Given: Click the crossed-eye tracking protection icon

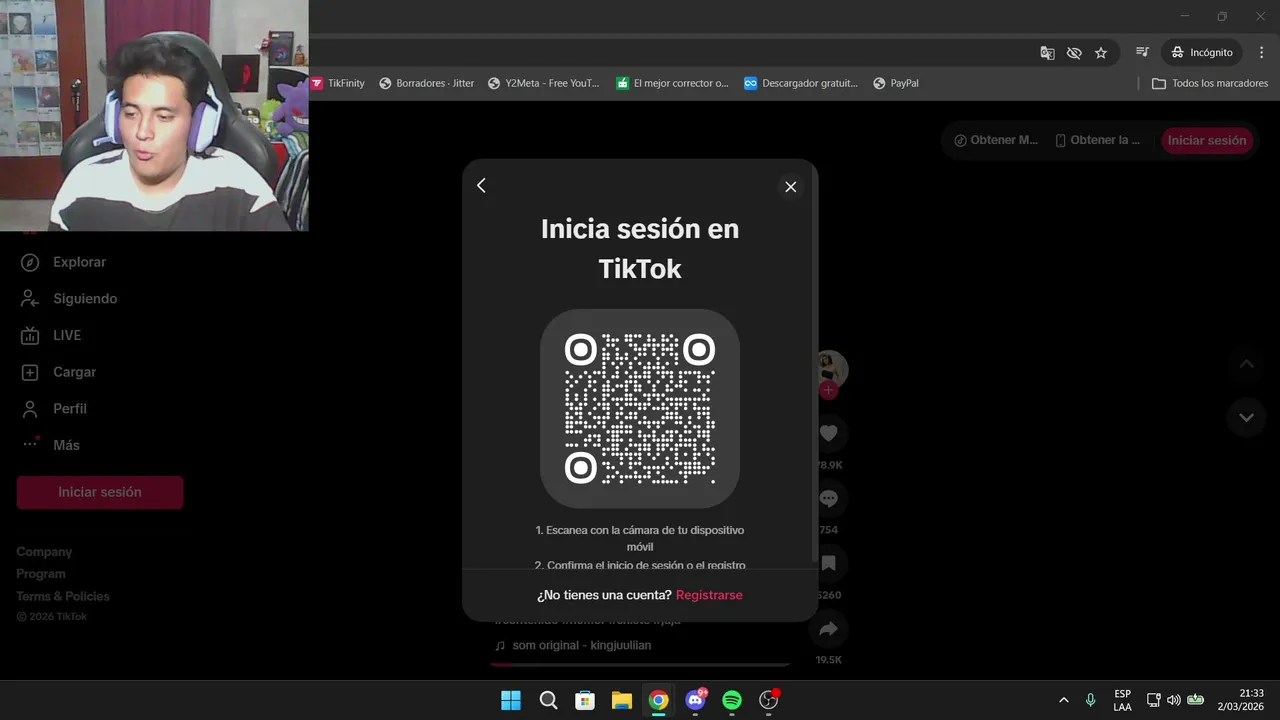Looking at the screenshot, I should tap(1074, 52).
